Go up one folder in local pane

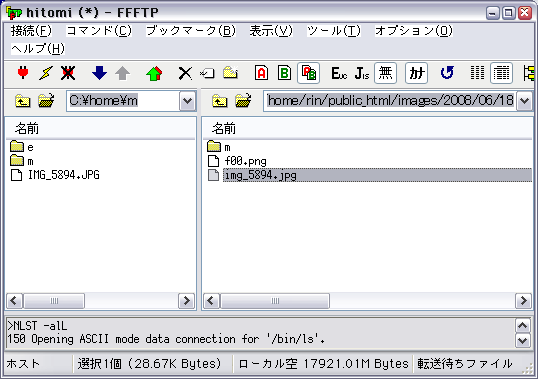click(x=23, y=101)
